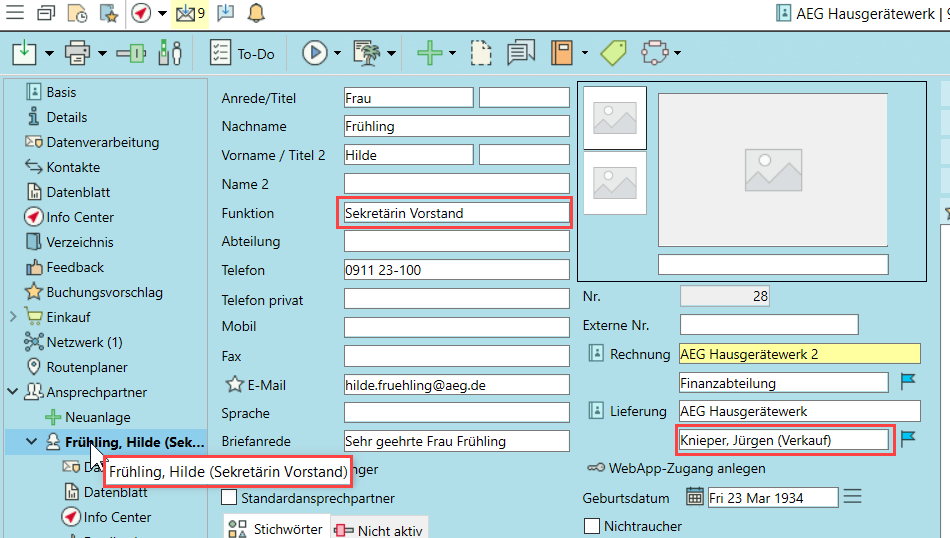Open Routenplaner in the sidebar
950x538 pixels.
click(86, 367)
